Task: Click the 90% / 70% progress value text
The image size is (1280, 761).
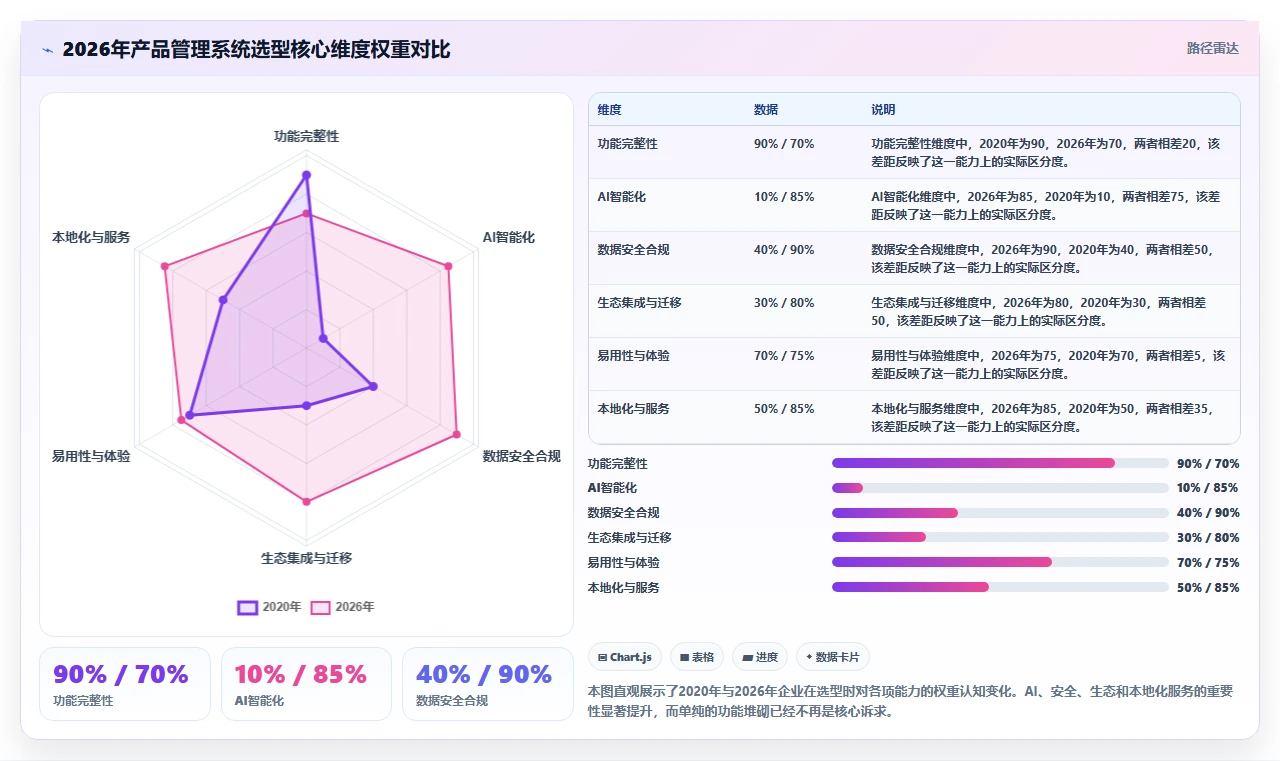Action: click(1208, 464)
